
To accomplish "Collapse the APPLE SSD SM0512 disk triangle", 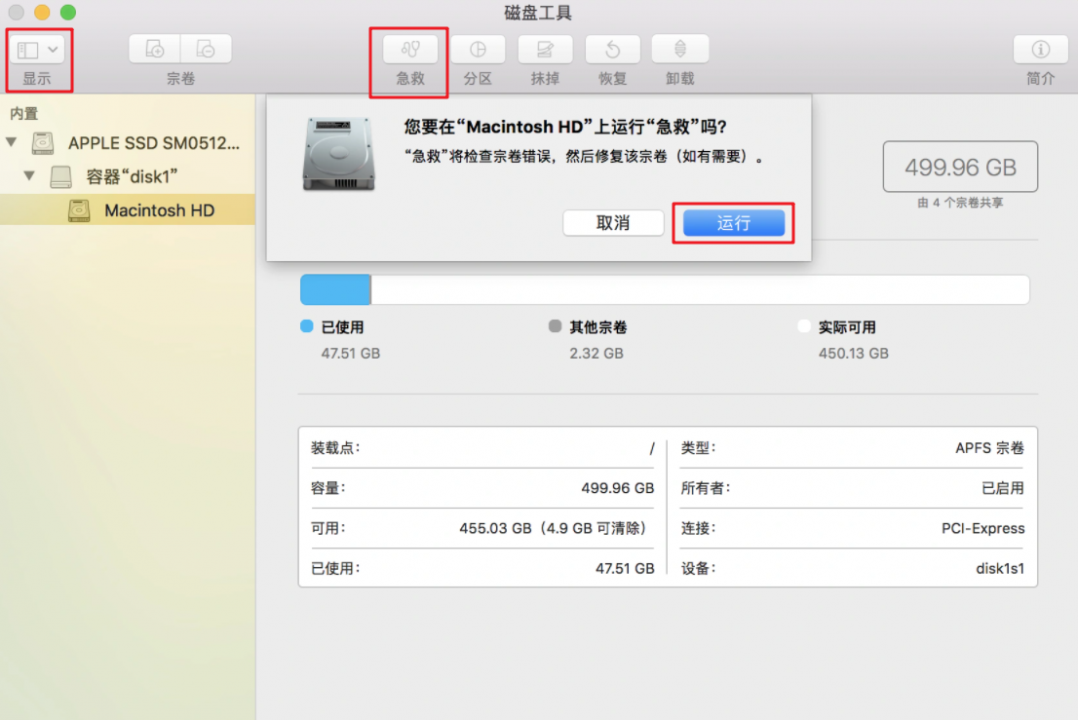I will point(12,142).
